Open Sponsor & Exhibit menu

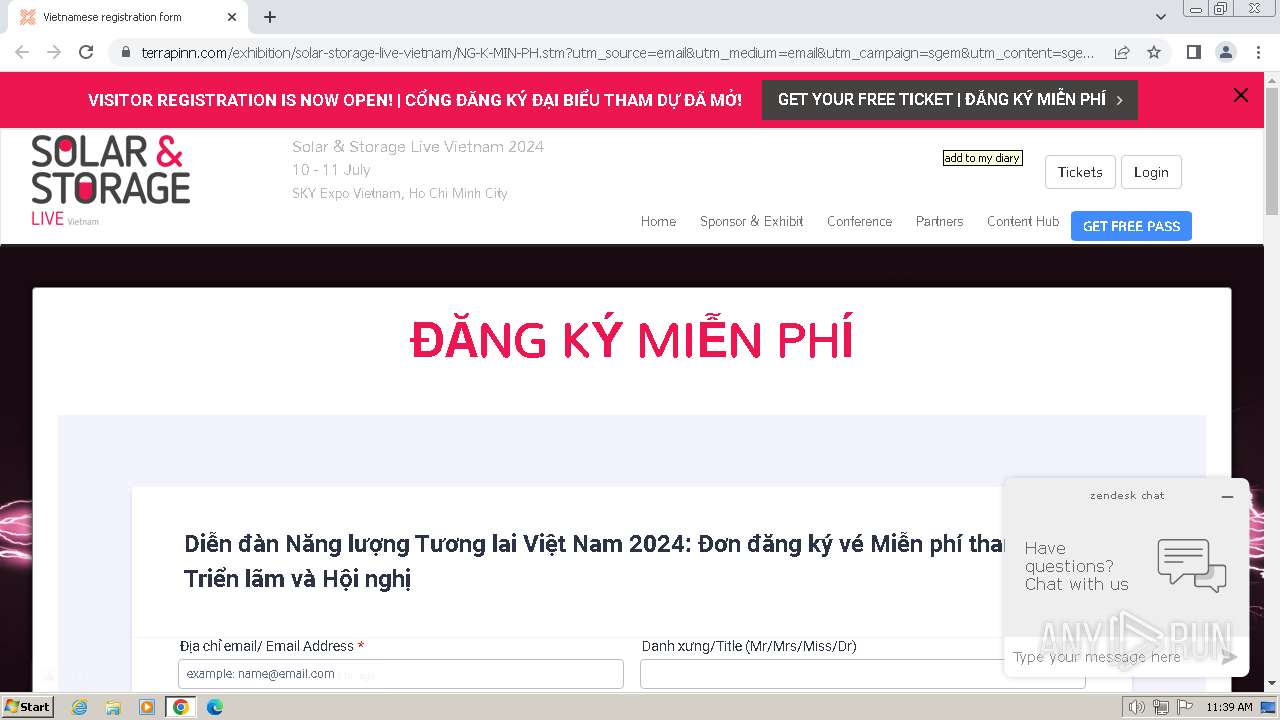(x=751, y=221)
